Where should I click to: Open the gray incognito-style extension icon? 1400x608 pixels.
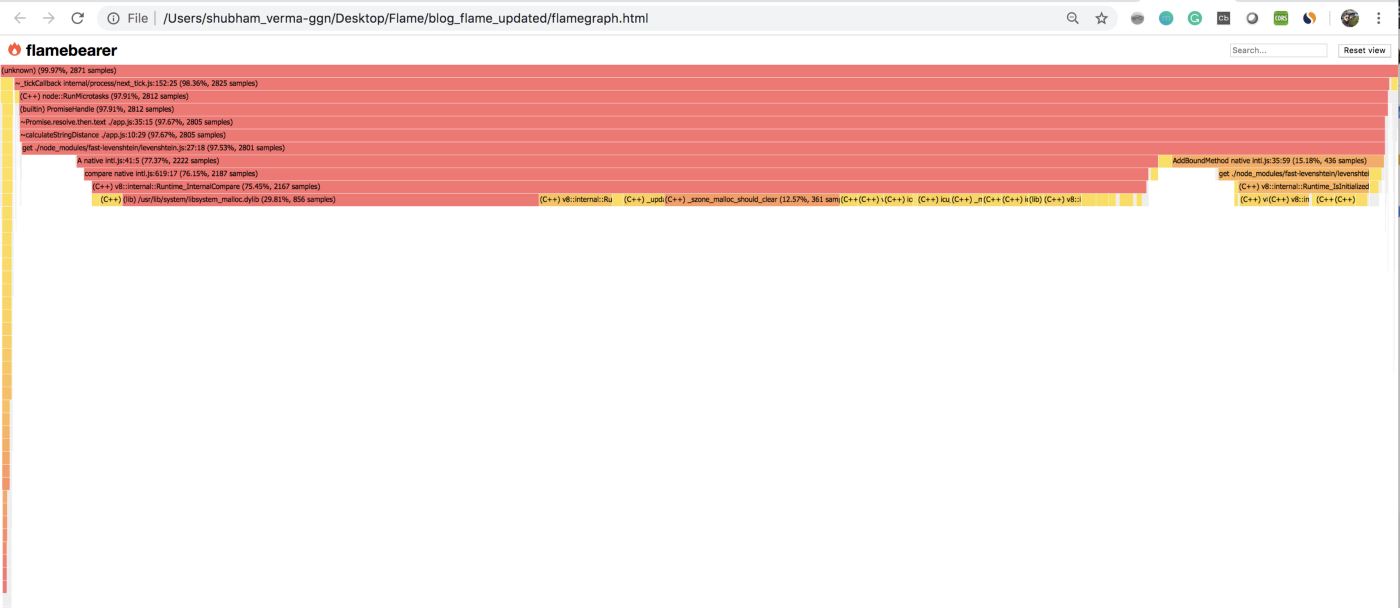point(1137,18)
